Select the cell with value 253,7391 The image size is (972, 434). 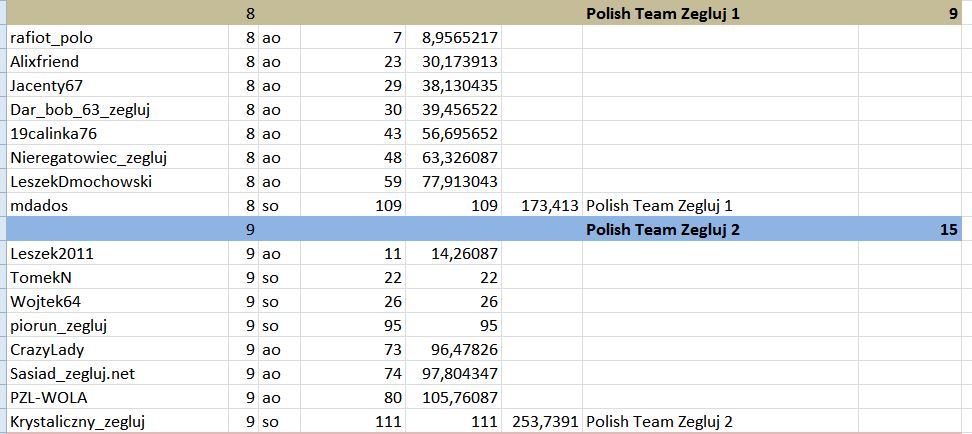[542, 422]
